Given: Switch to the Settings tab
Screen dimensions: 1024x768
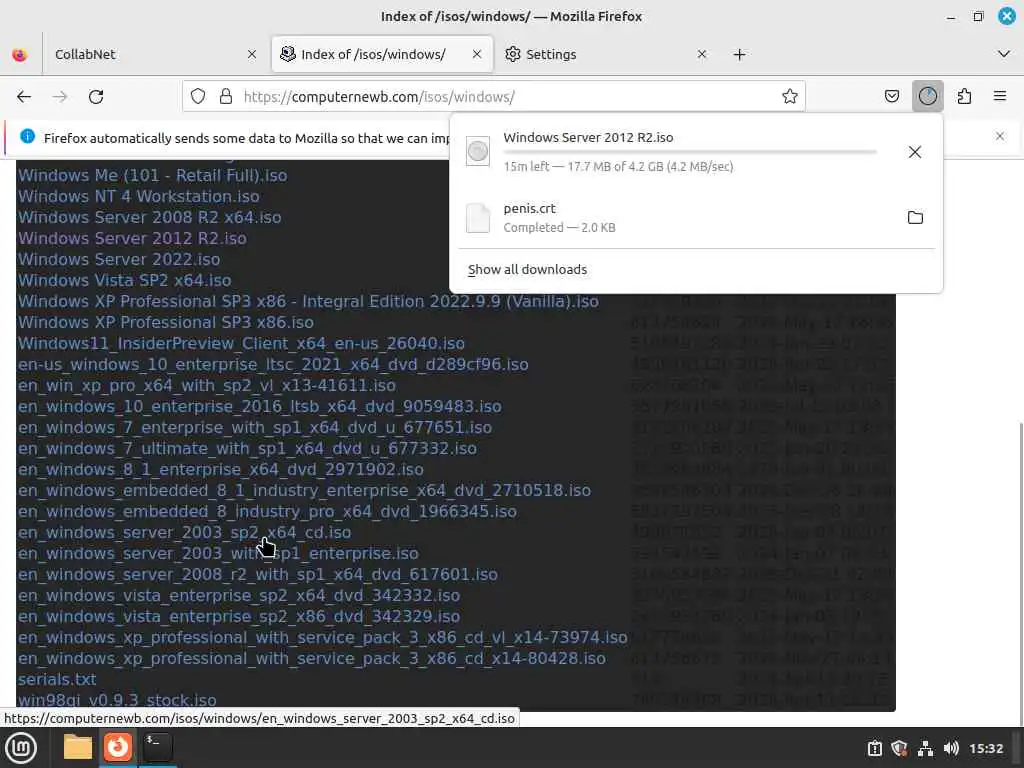Looking at the screenshot, I should coord(607,54).
